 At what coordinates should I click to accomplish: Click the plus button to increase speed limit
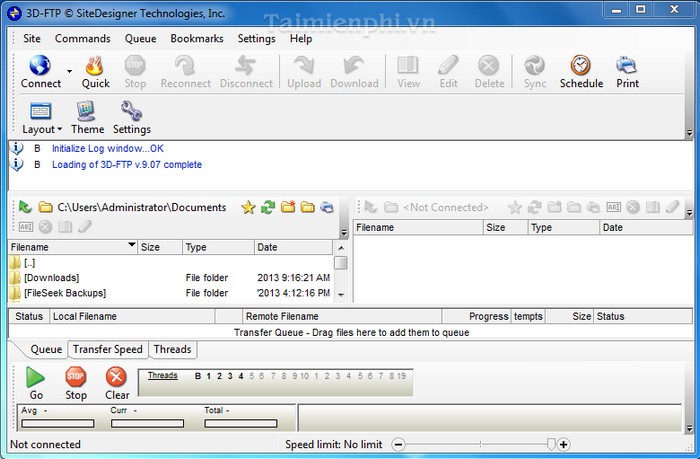tap(564, 444)
